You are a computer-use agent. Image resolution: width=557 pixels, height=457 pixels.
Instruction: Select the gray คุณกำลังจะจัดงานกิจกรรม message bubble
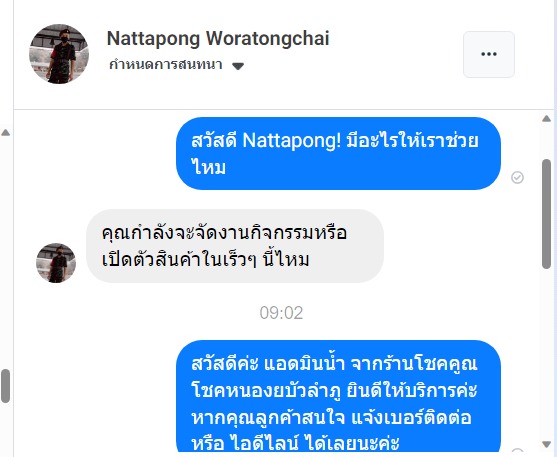(x=235, y=246)
